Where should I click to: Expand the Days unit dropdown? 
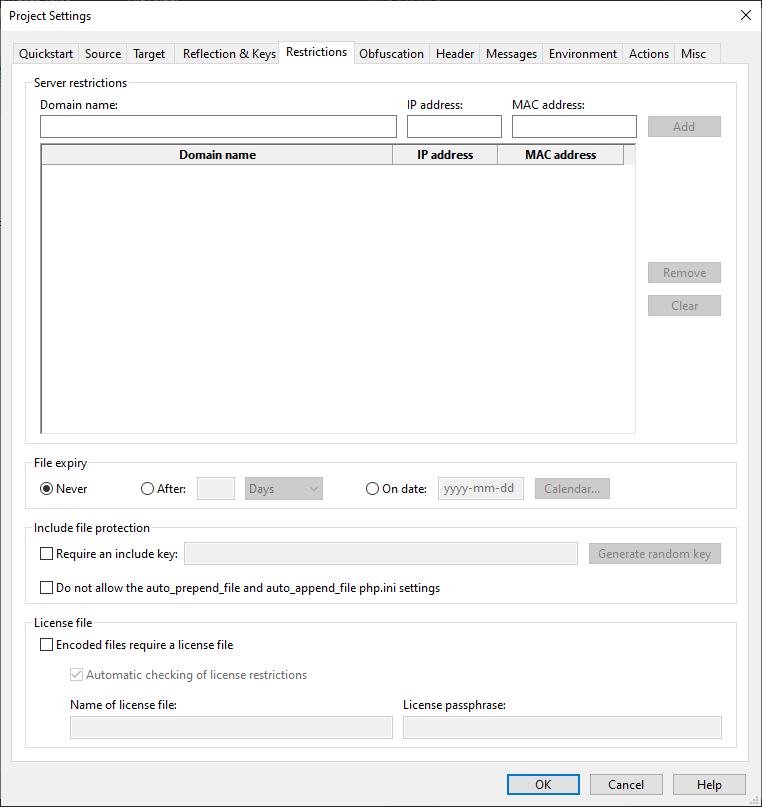[x=284, y=489]
